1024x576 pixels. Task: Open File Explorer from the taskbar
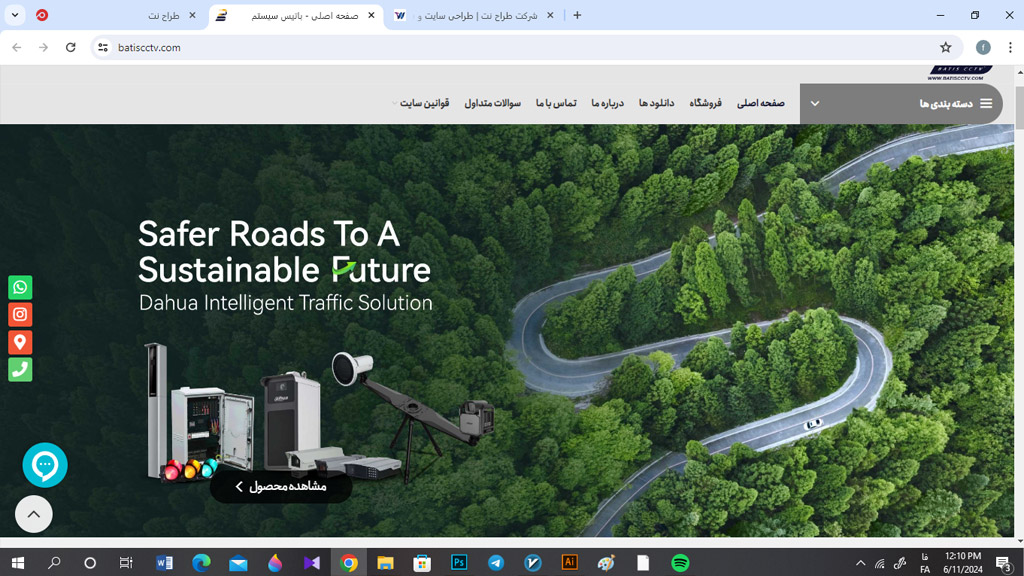tap(385, 563)
